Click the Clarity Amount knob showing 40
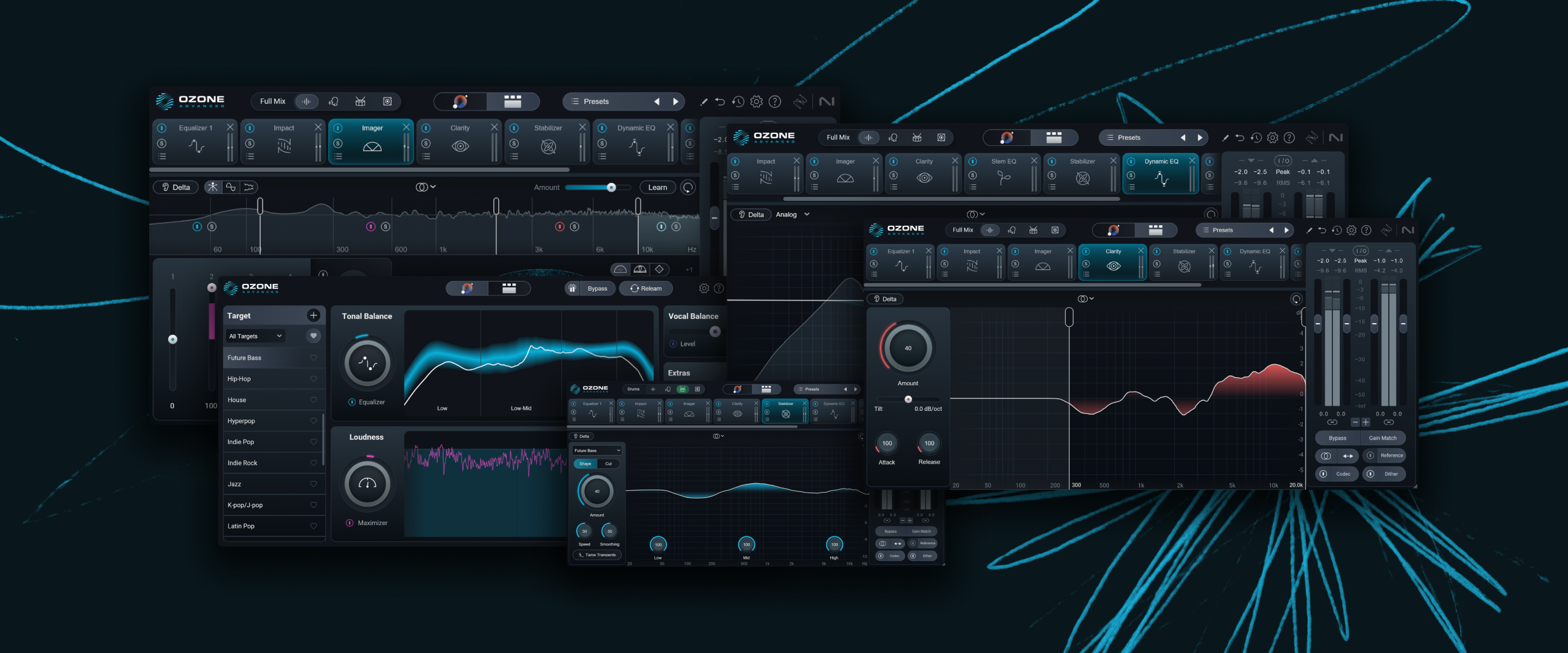This screenshot has width=1568, height=653. (907, 348)
